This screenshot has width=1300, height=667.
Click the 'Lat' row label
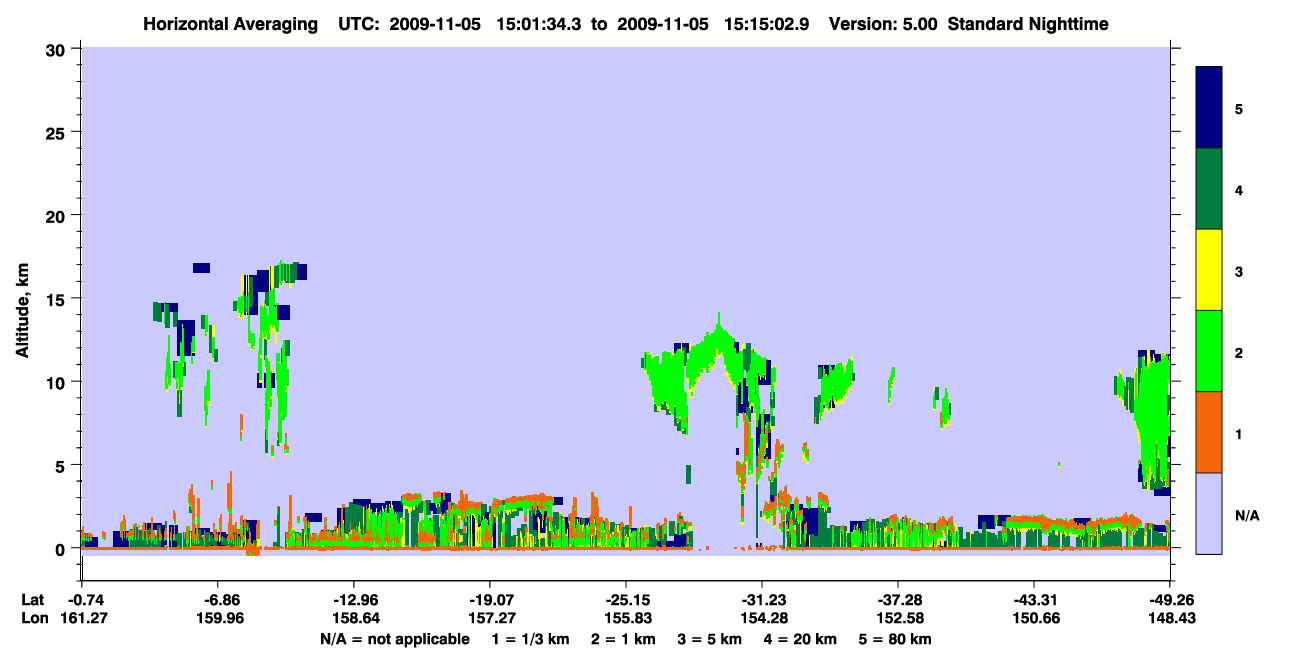(31, 600)
